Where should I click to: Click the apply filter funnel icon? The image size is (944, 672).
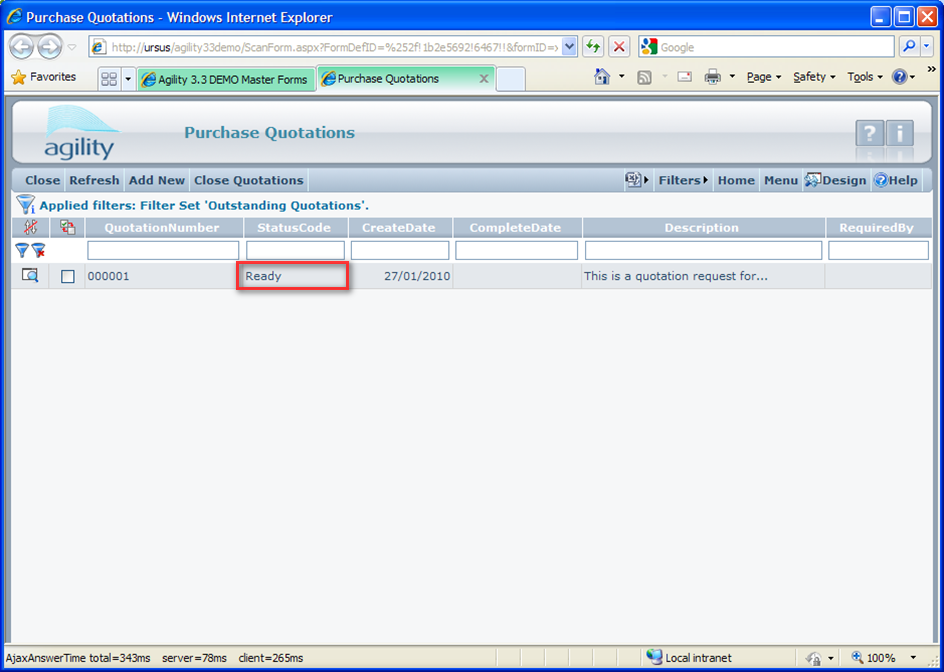(x=21, y=251)
